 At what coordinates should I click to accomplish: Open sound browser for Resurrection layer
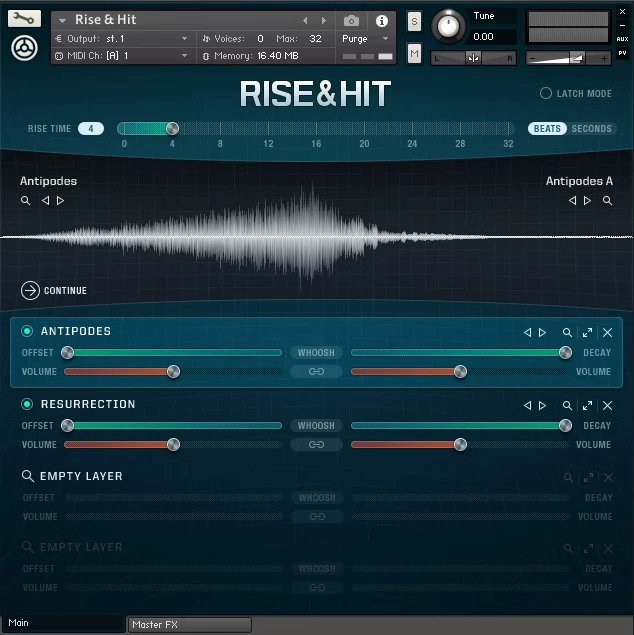pyautogui.click(x=567, y=405)
